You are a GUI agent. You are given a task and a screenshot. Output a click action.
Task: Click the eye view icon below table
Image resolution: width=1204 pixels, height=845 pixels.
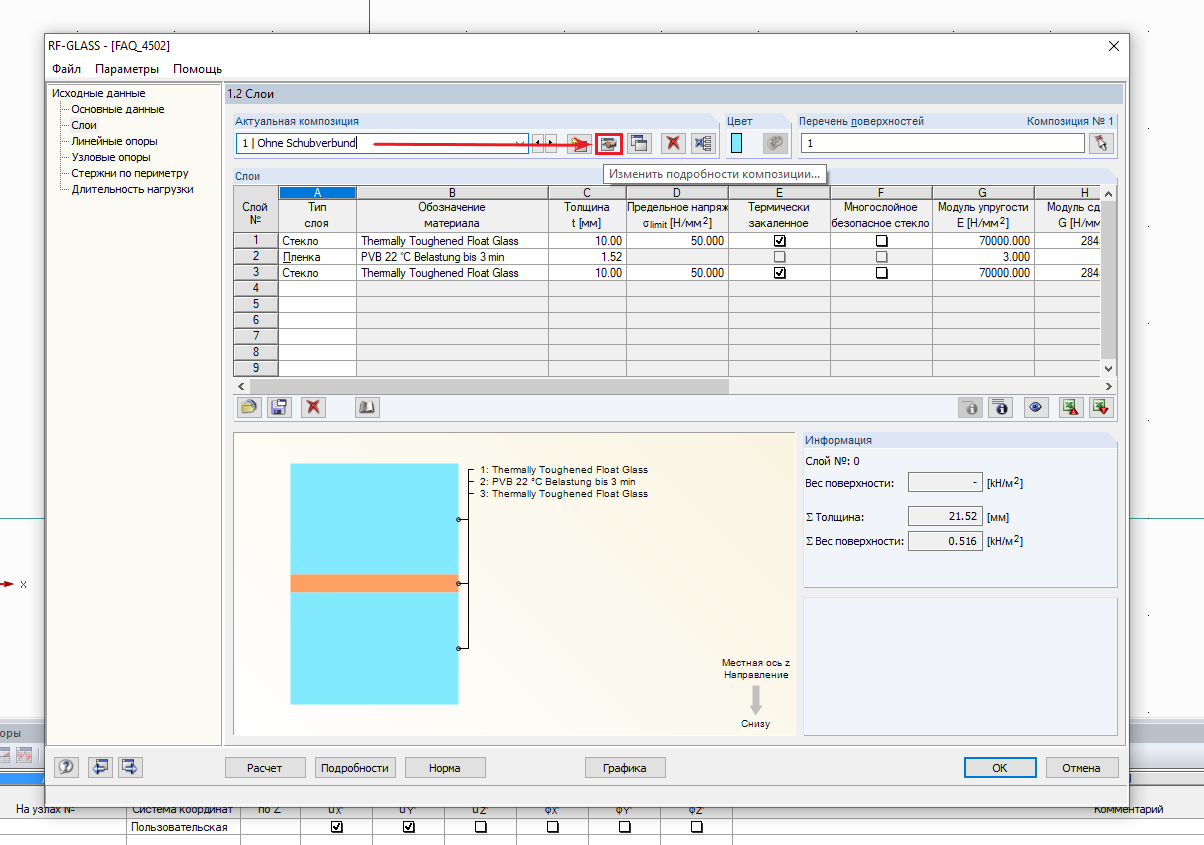1035,407
